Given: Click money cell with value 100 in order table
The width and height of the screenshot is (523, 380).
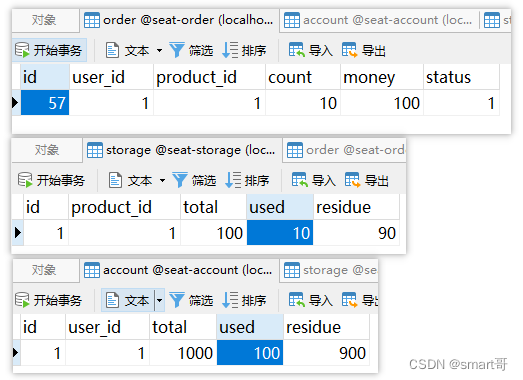Looking at the screenshot, I should [382, 103].
